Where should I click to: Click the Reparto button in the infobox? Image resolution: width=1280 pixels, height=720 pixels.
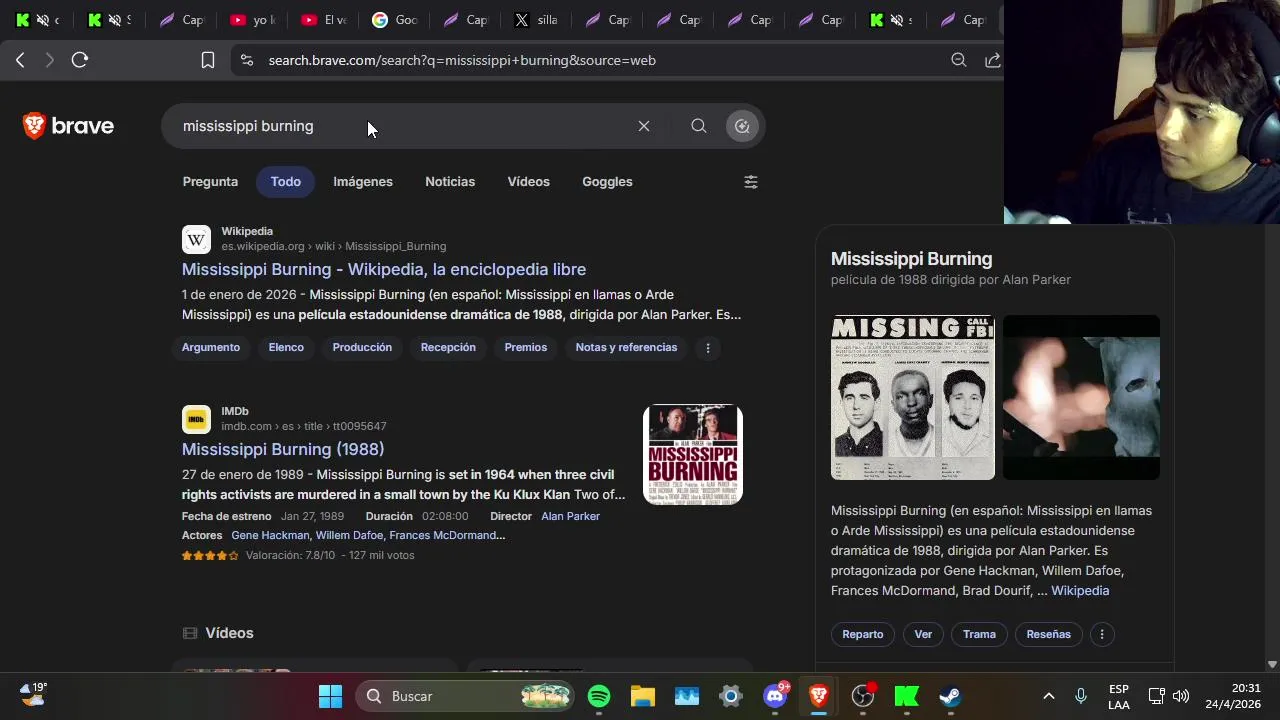(863, 634)
